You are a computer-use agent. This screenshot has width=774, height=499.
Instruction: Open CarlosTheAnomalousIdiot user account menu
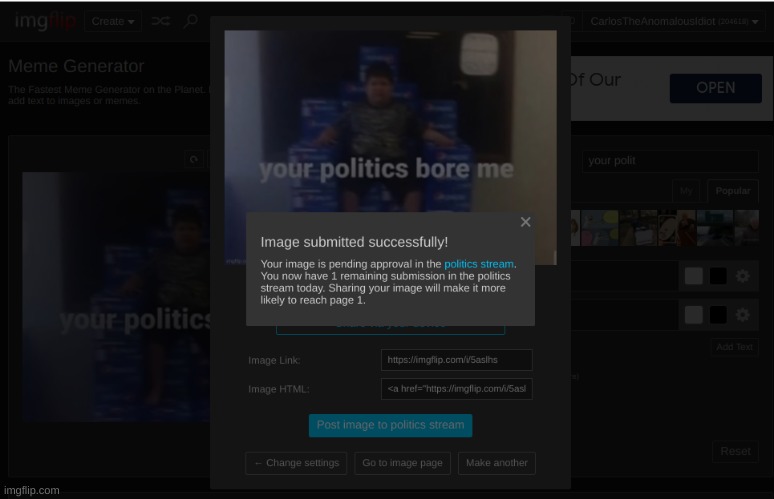[x=673, y=21]
